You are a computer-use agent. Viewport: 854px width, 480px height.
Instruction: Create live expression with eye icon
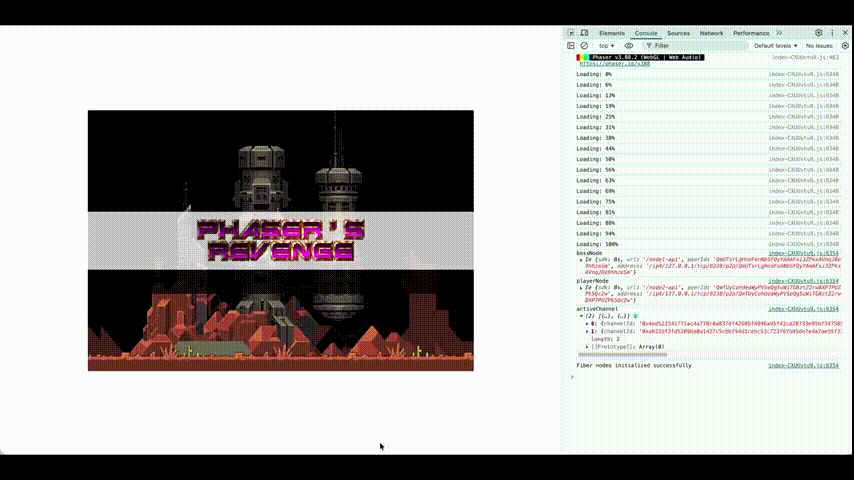point(629,45)
